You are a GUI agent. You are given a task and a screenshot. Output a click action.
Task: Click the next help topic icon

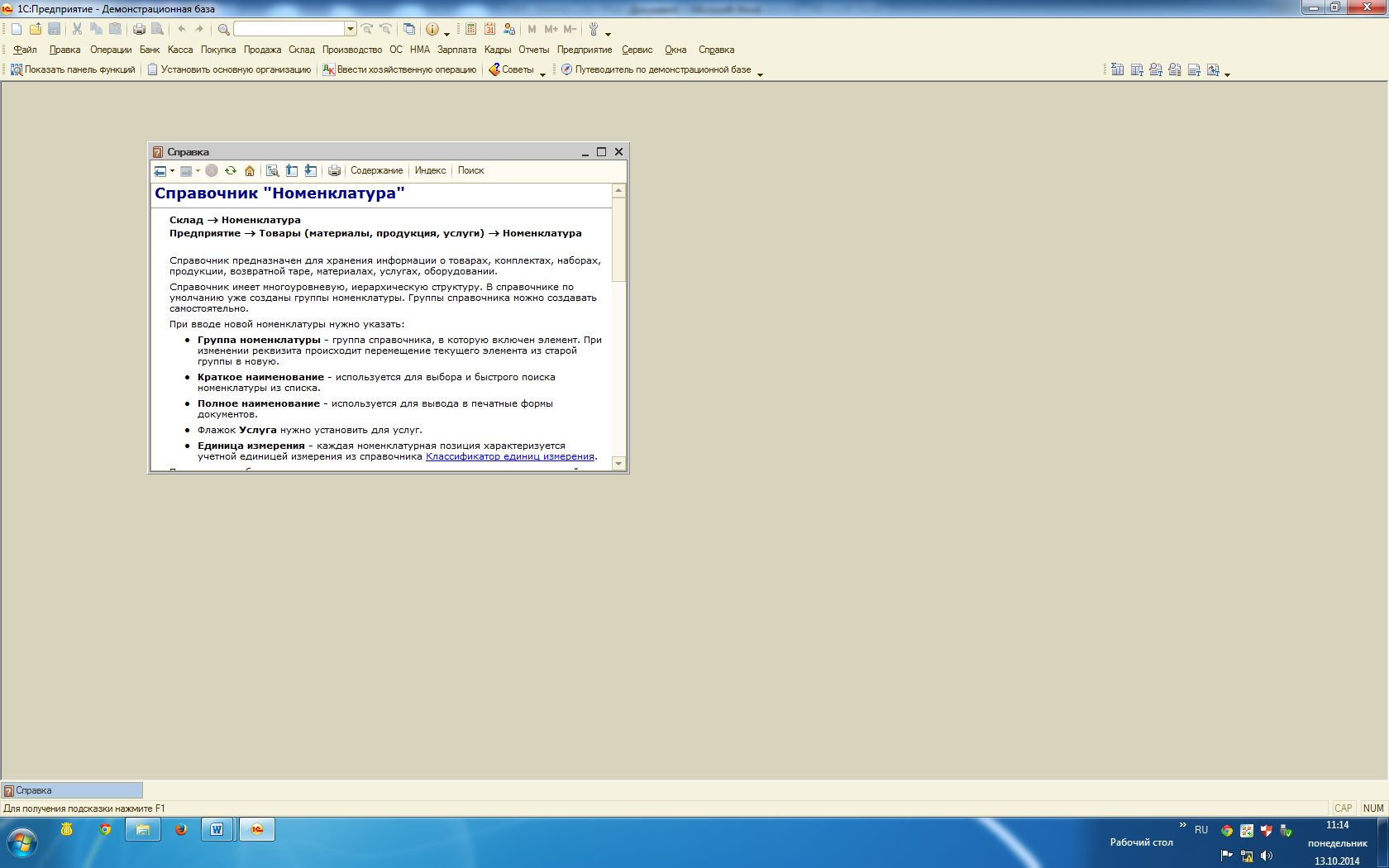310,171
